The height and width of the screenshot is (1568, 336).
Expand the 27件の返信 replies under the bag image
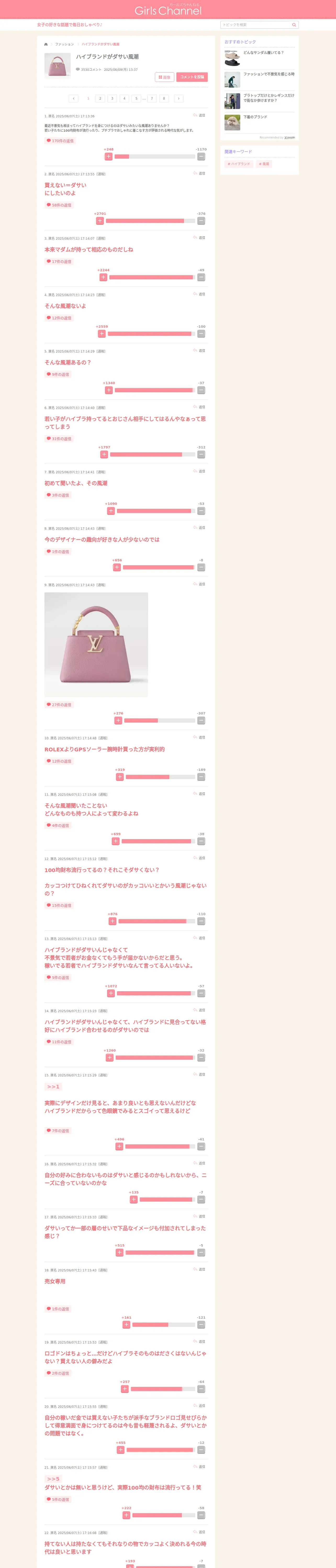click(x=59, y=705)
